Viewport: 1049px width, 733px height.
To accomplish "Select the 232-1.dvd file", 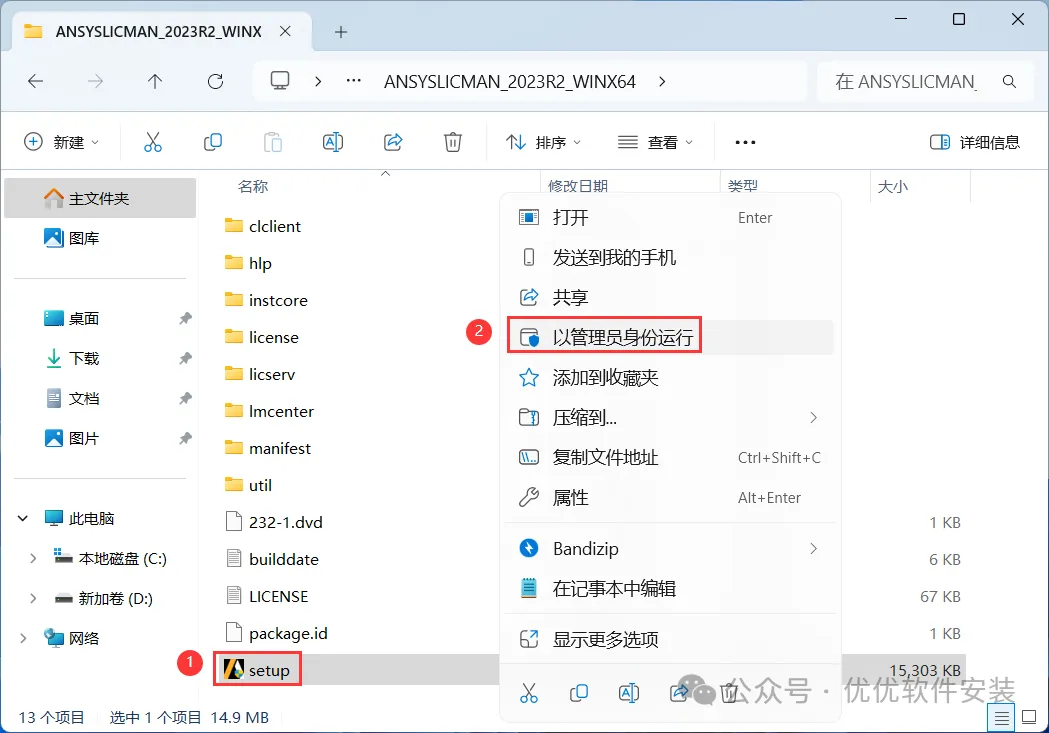I will pos(274,522).
